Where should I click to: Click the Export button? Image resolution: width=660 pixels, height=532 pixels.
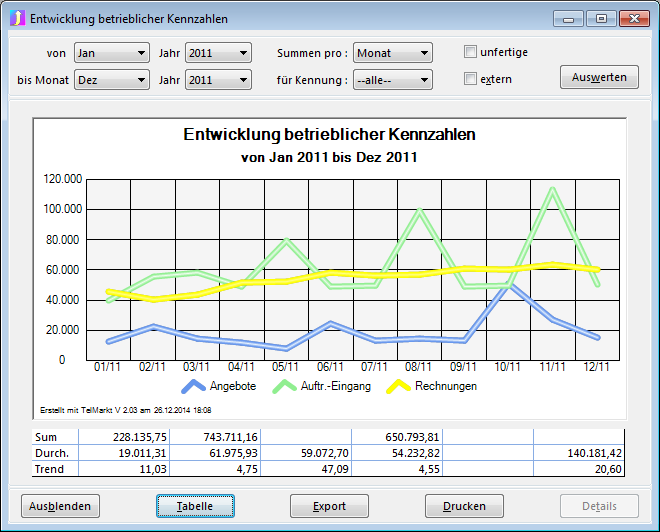tap(330, 506)
